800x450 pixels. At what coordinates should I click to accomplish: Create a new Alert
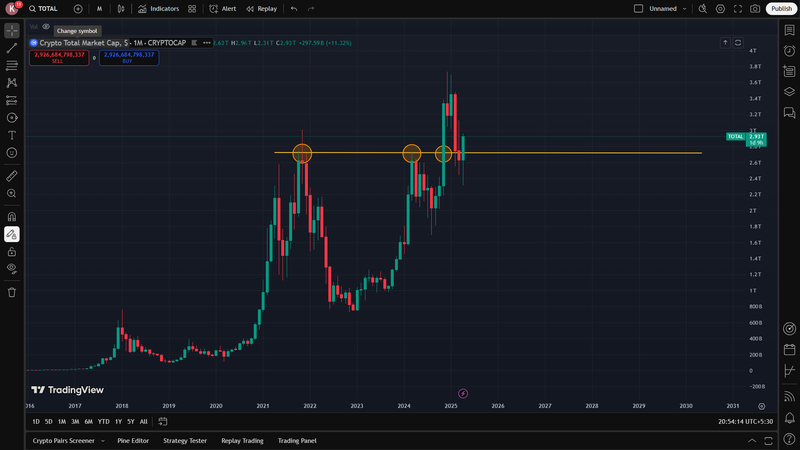click(223, 9)
